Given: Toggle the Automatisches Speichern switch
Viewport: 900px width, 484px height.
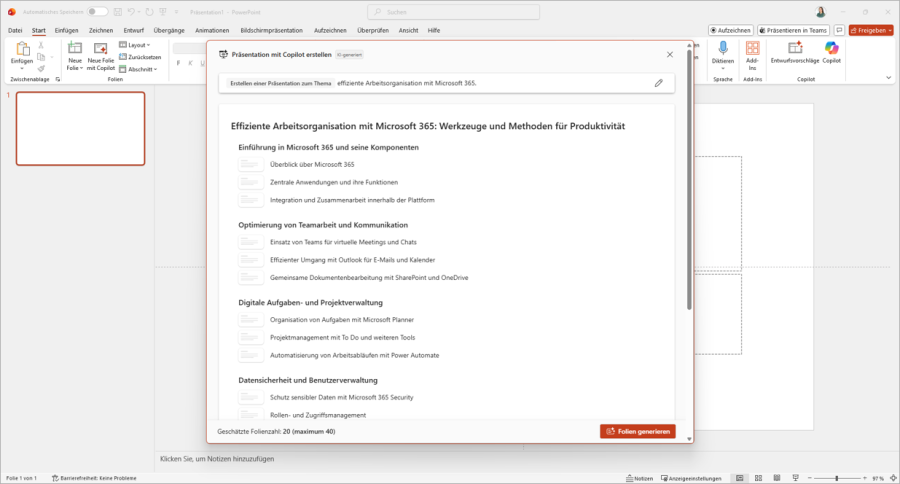Looking at the screenshot, I should tap(97, 11).
